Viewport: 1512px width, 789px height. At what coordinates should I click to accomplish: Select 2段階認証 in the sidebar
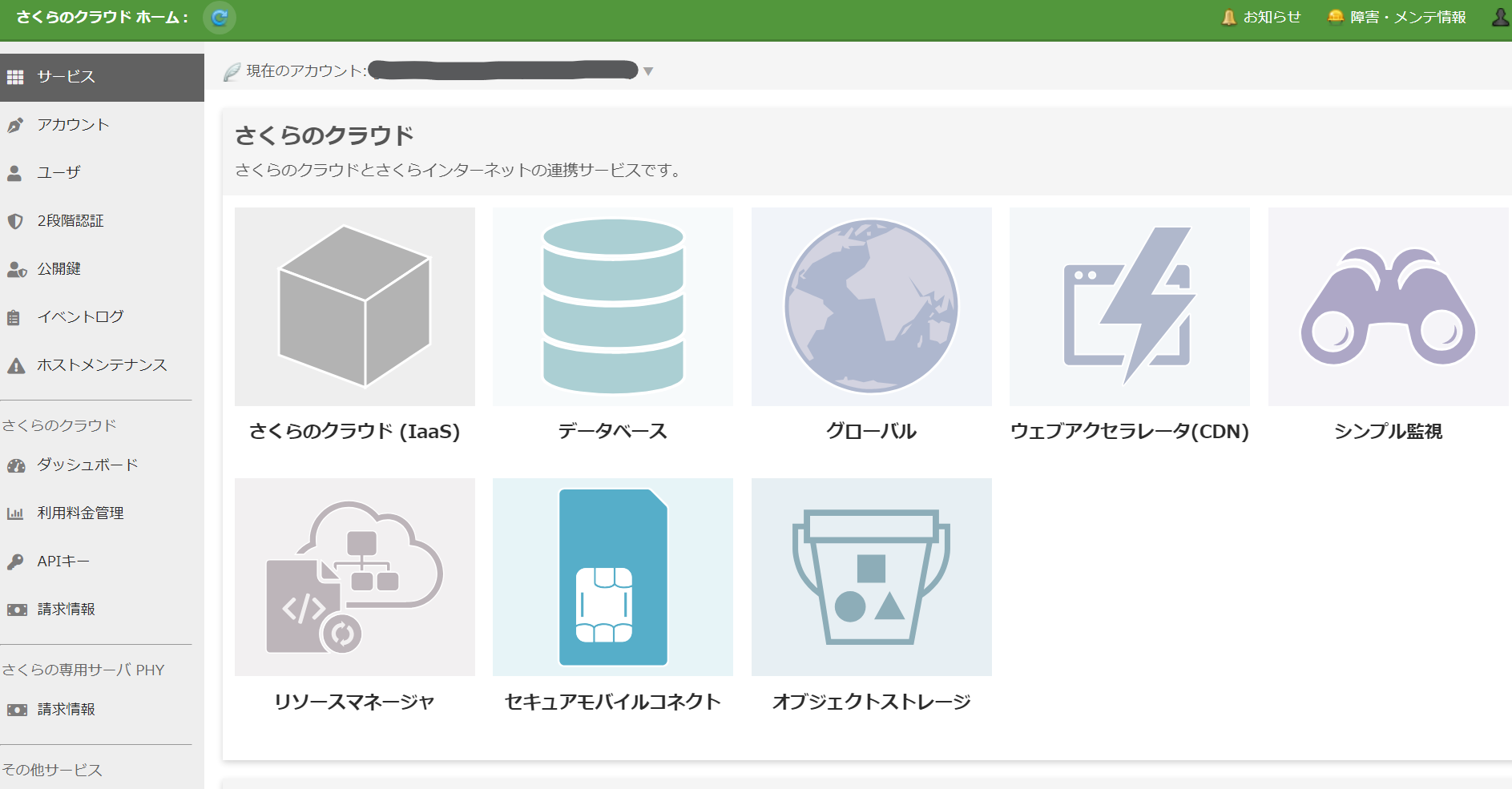coord(102,221)
